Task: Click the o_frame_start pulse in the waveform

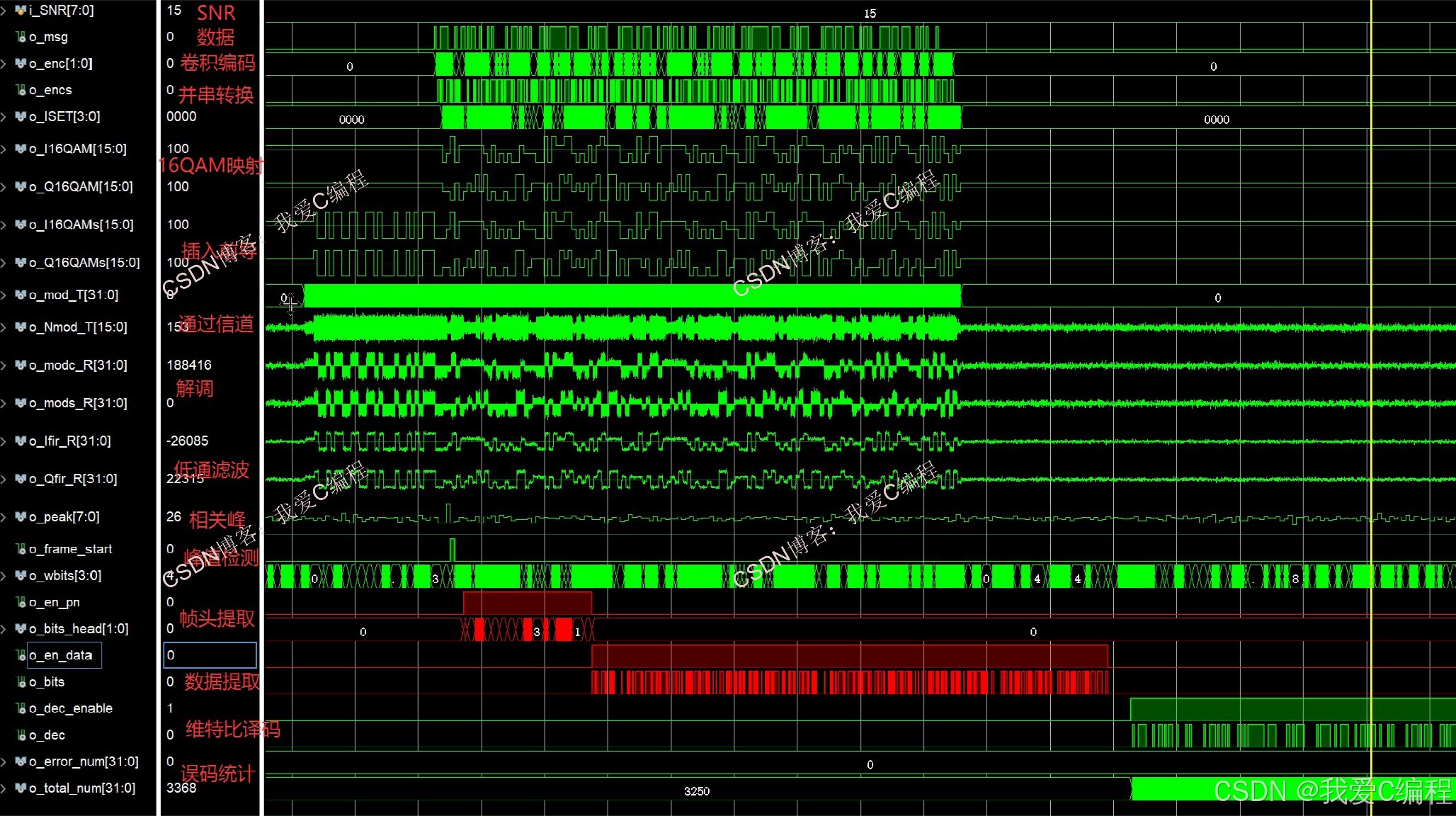Action: pyautogui.click(x=453, y=549)
